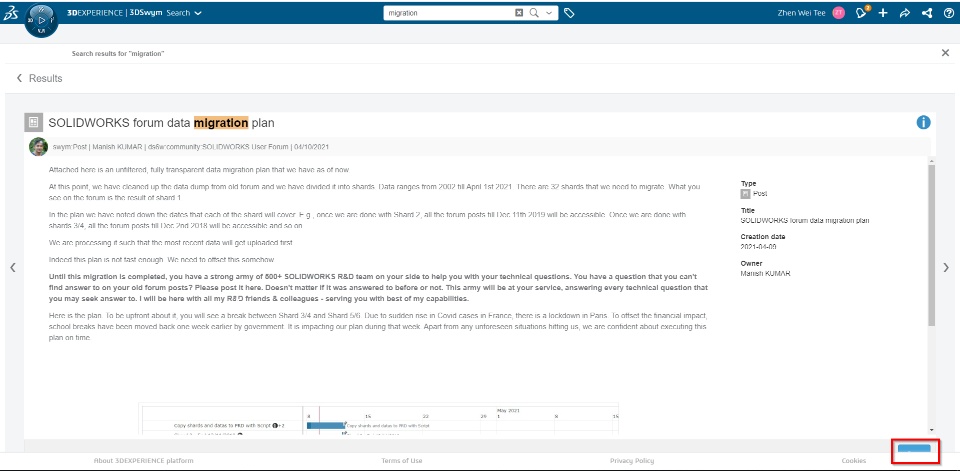Select Creation date value 2021-04-09
This screenshot has height=471, width=960.
coord(759,247)
